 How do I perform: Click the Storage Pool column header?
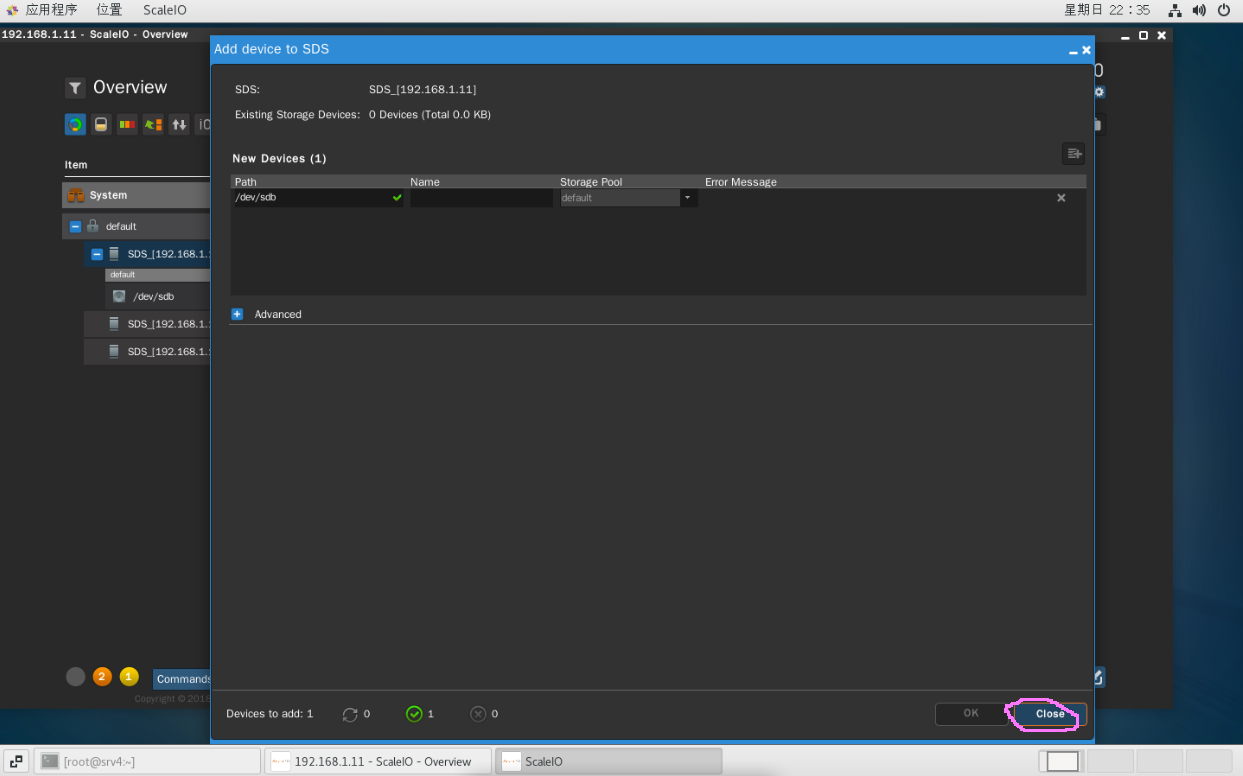click(591, 182)
